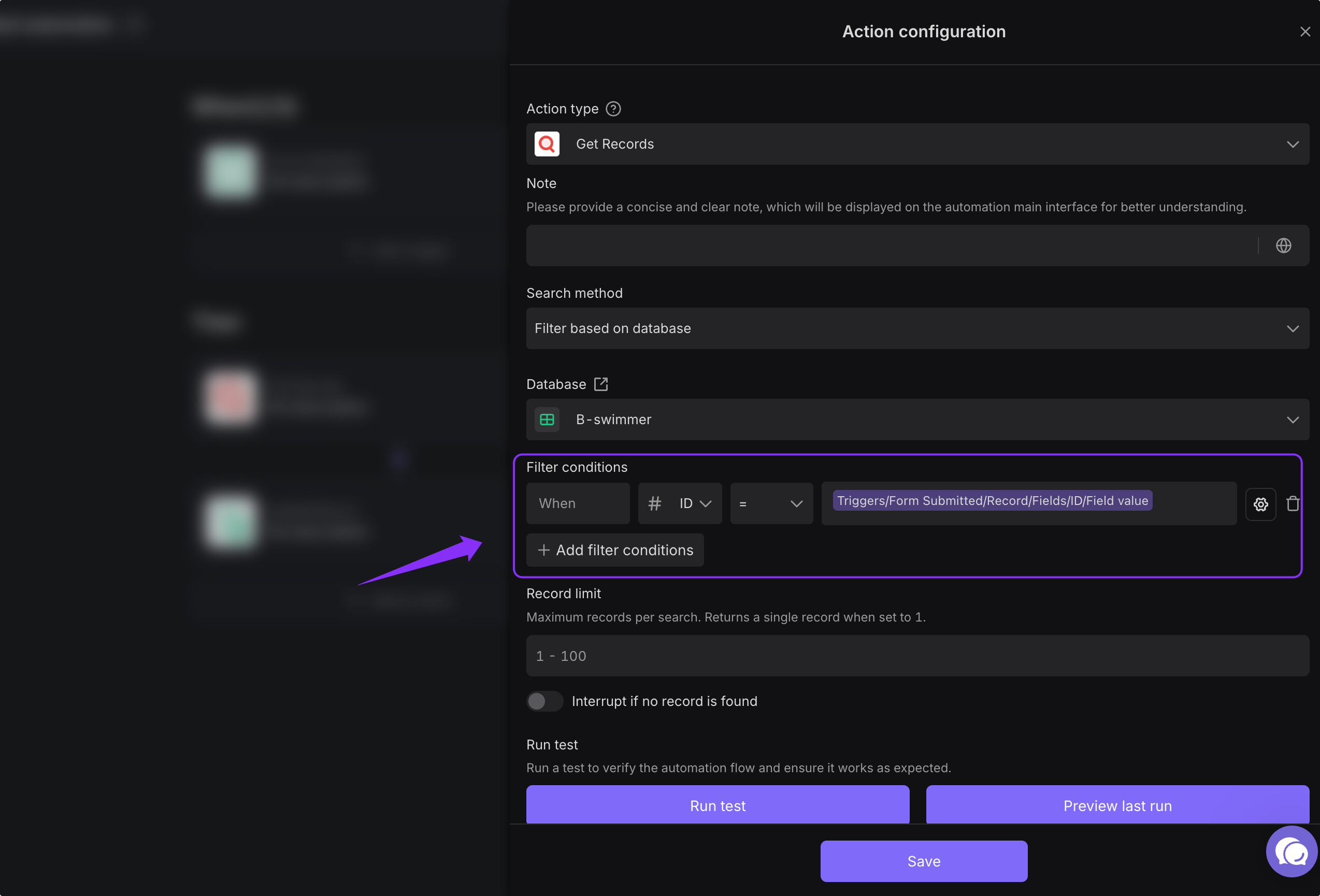Delete filter condition with trash icon
Viewport: 1320px width, 896px height.
(1293, 503)
